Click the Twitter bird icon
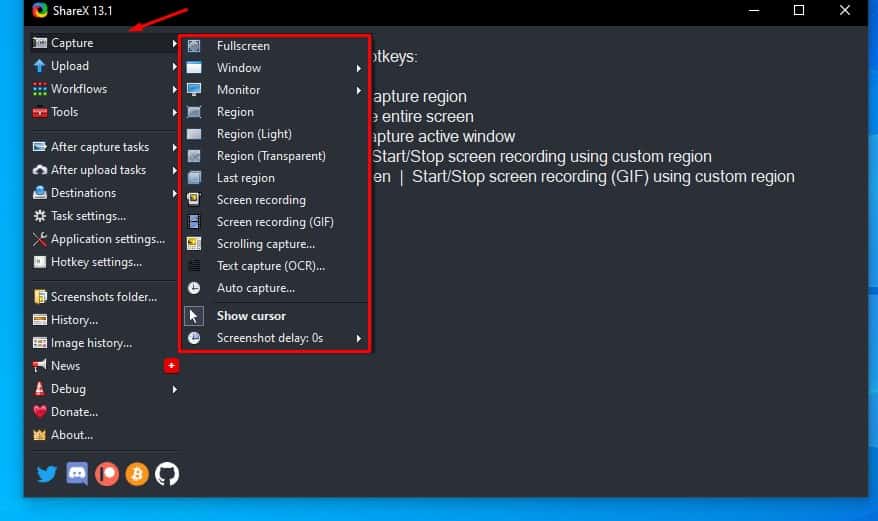 [x=47, y=474]
